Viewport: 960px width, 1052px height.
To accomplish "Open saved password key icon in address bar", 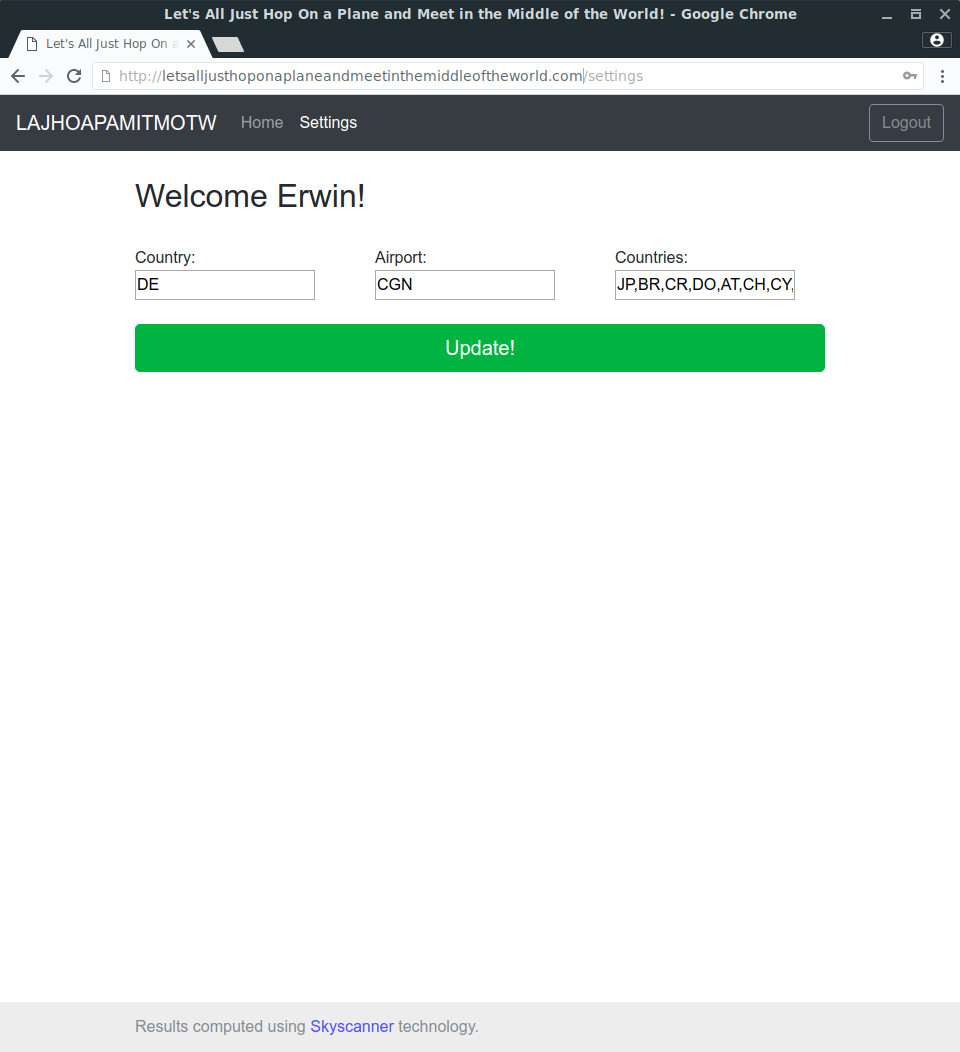I will pyautogui.click(x=910, y=76).
